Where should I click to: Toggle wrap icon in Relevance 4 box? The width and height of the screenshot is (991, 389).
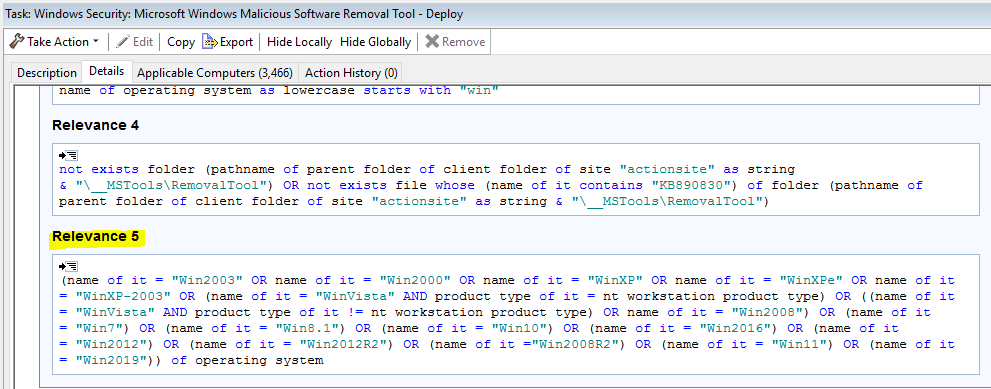(68, 156)
